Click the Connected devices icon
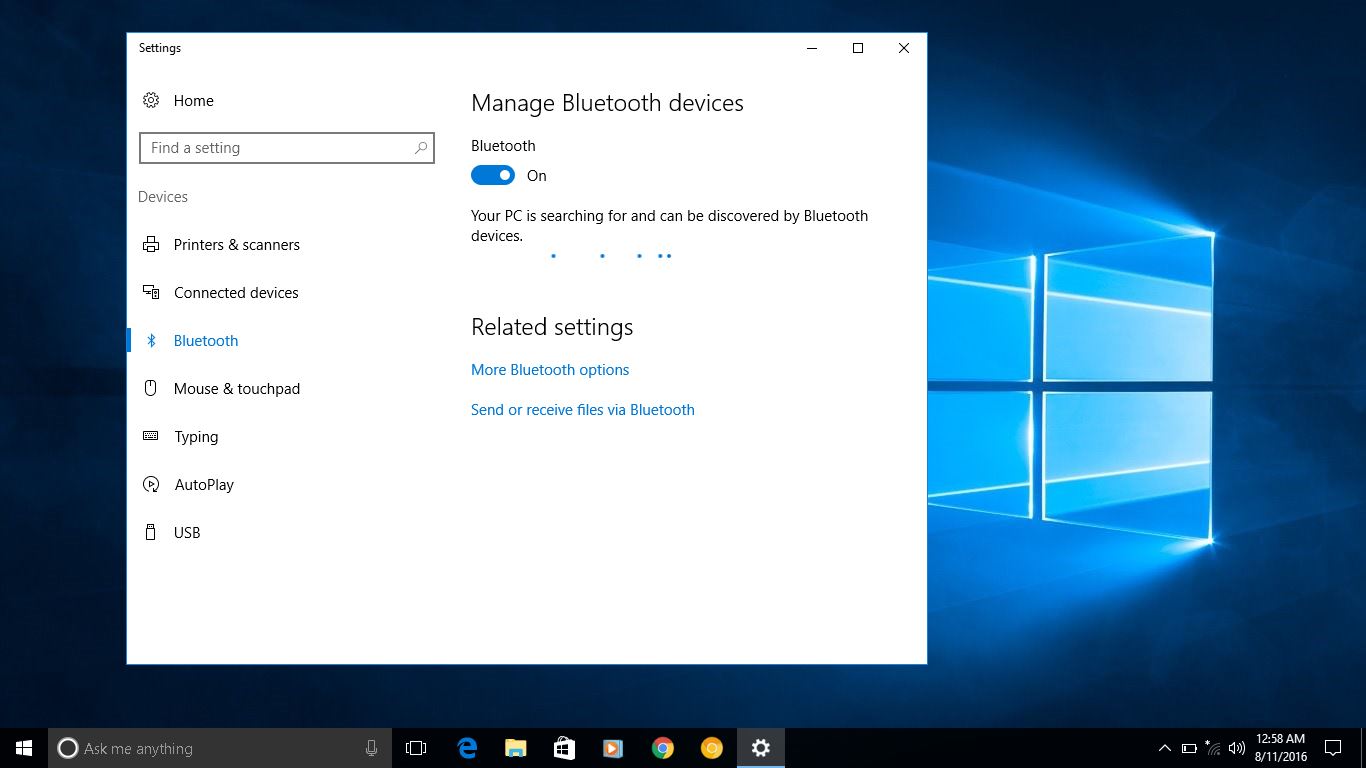This screenshot has width=1366, height=768. [151, 292]
